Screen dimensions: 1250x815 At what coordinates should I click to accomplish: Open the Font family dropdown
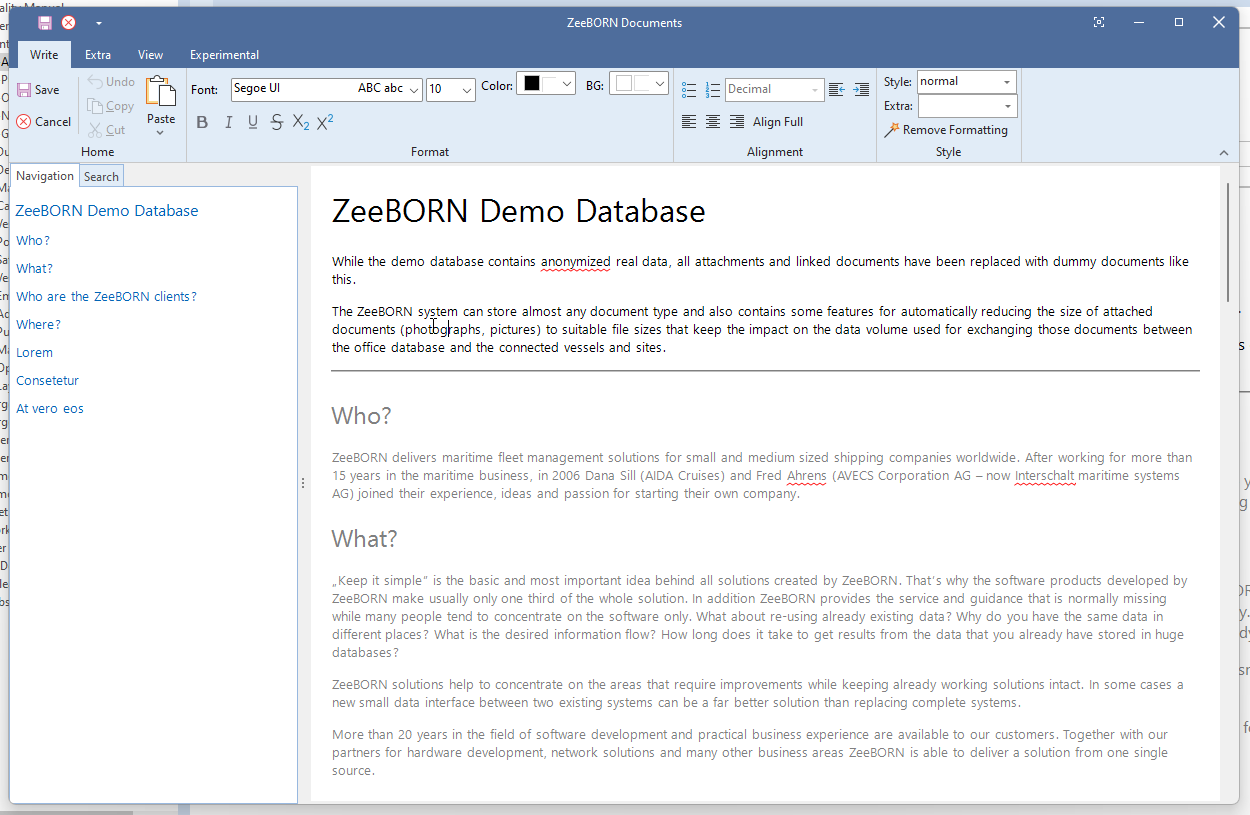click(415, 89)
